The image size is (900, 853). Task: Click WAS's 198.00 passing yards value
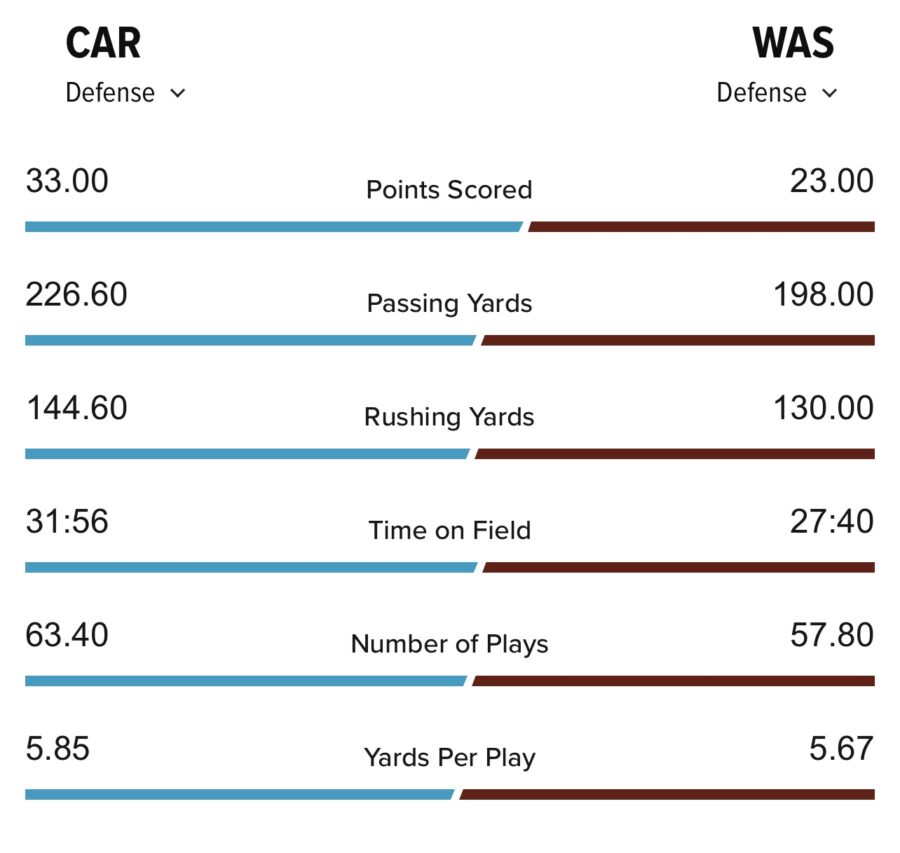(x=823, y=295)
